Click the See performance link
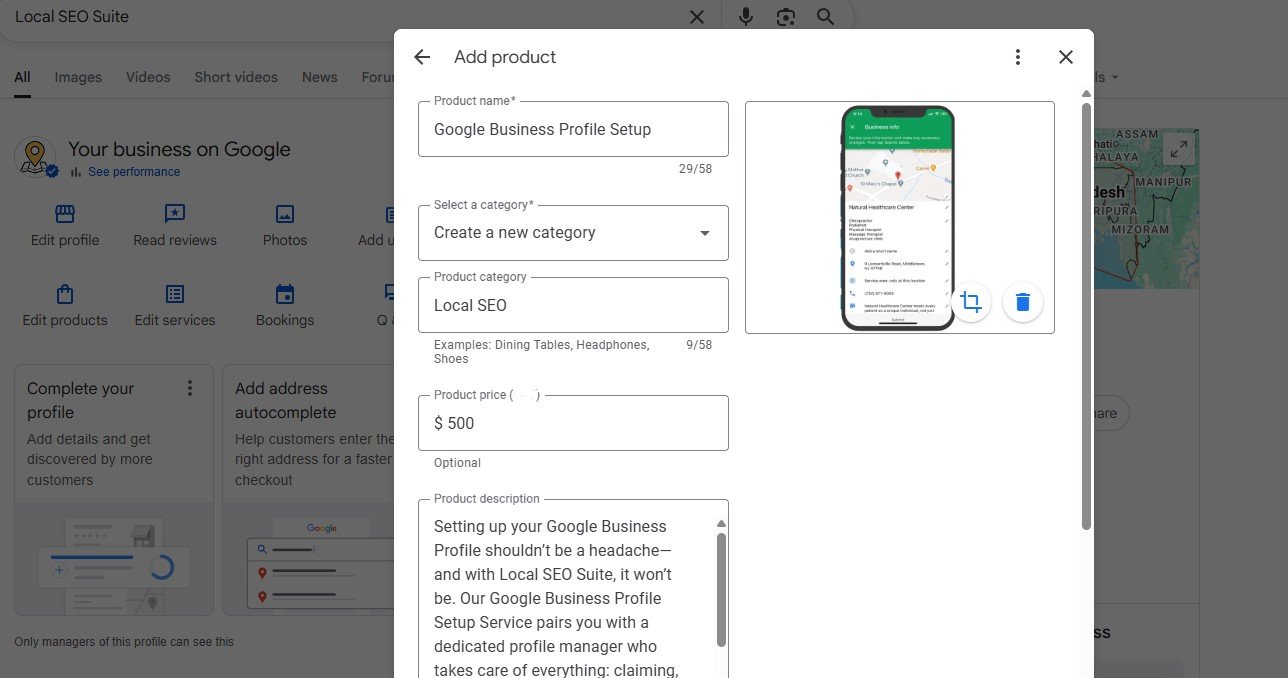Image resolution: width=1288 pixels, height=678 pixels. (x=134, y=172)
